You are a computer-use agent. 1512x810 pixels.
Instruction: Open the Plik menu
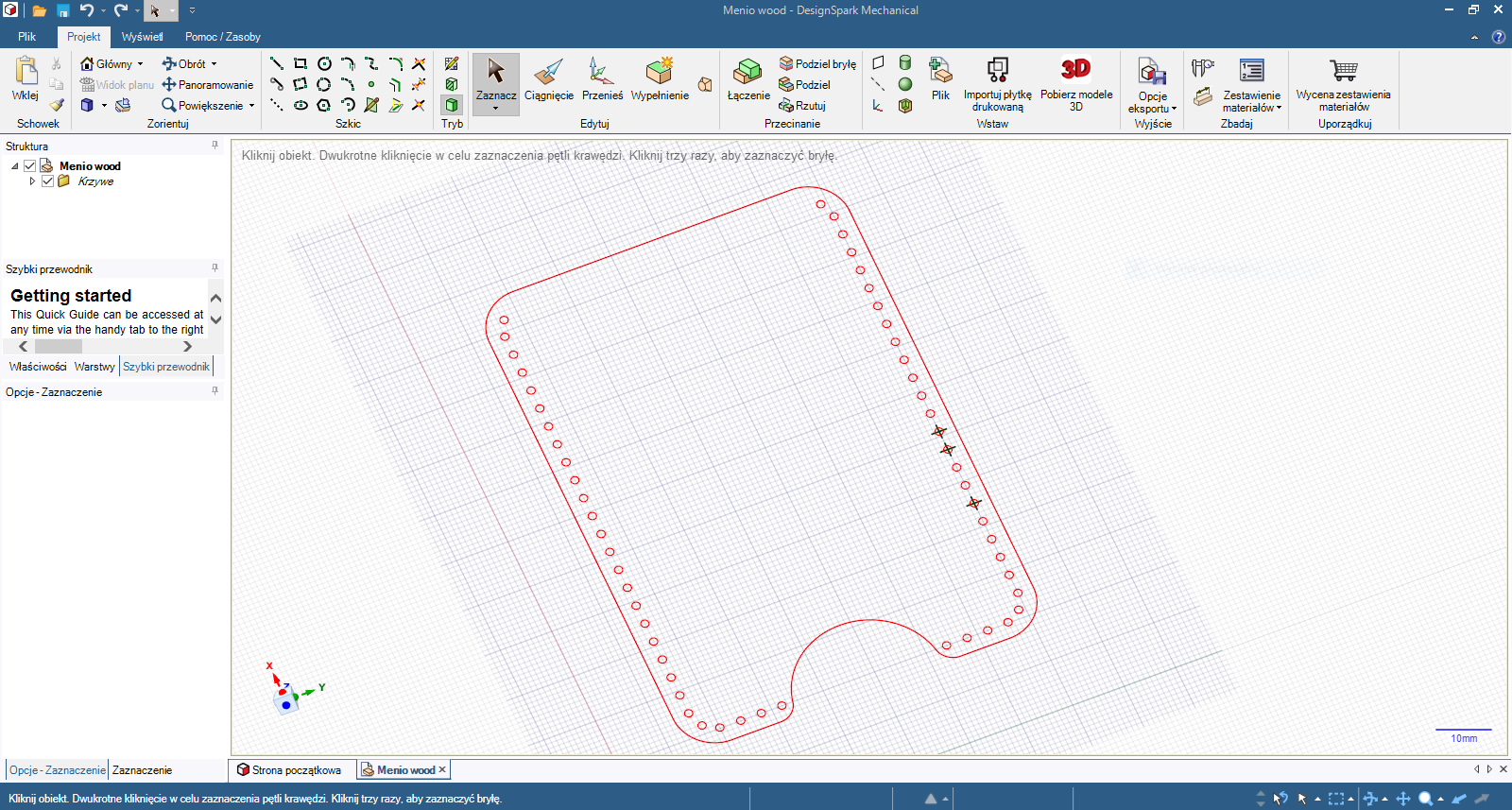(x=26, y=37)
